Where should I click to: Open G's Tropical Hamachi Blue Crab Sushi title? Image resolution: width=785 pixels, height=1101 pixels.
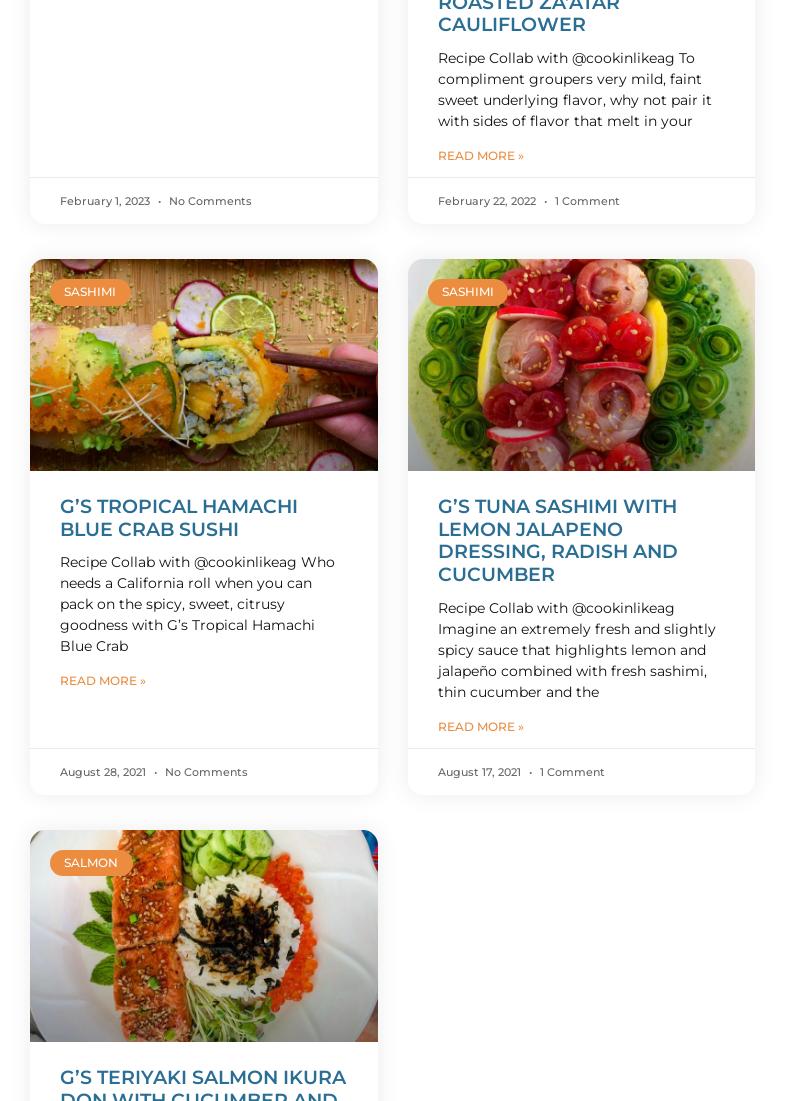pyautogui.click(x=179, y=517)
